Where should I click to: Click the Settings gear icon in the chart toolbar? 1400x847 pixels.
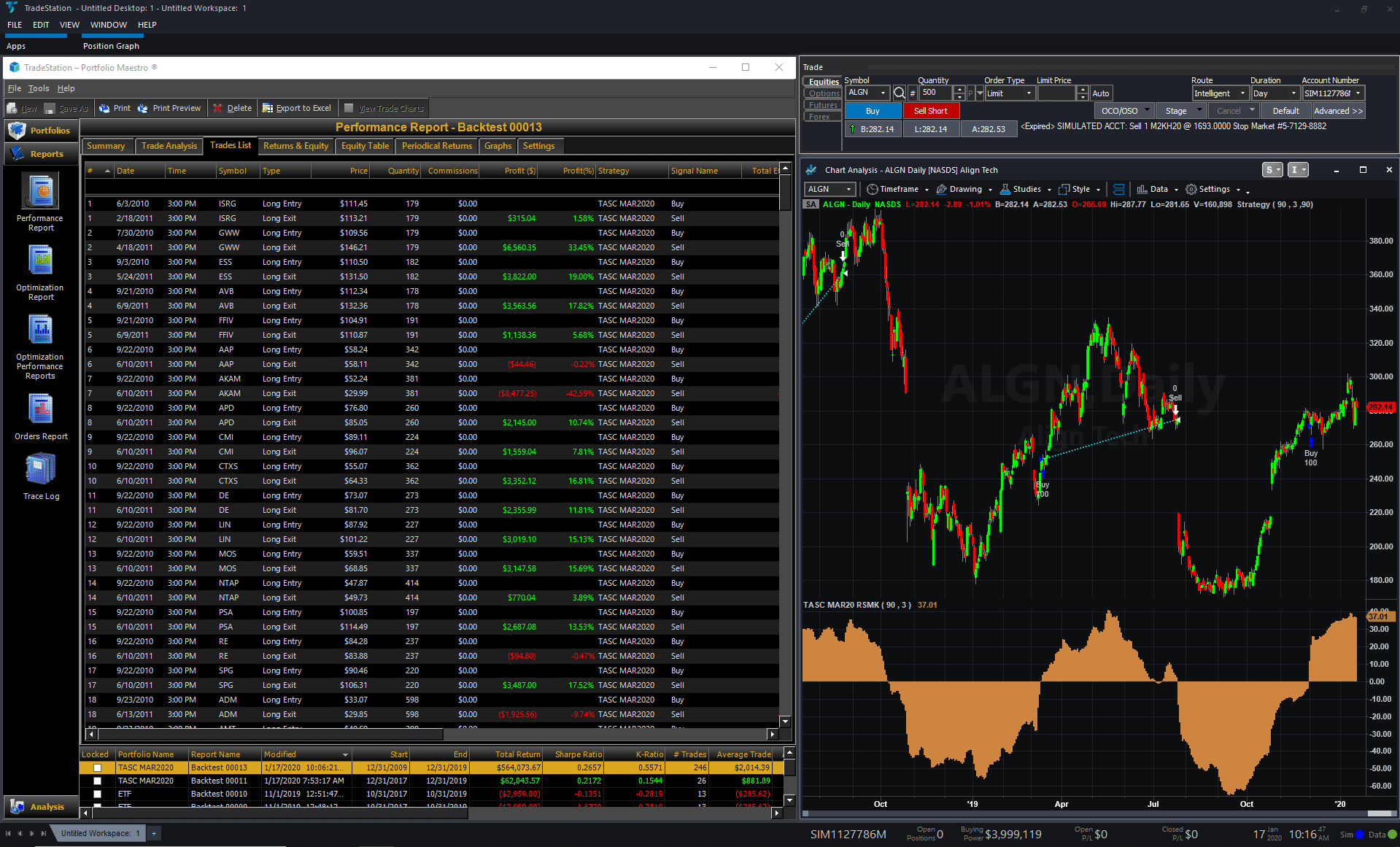tap(1191, 189)
